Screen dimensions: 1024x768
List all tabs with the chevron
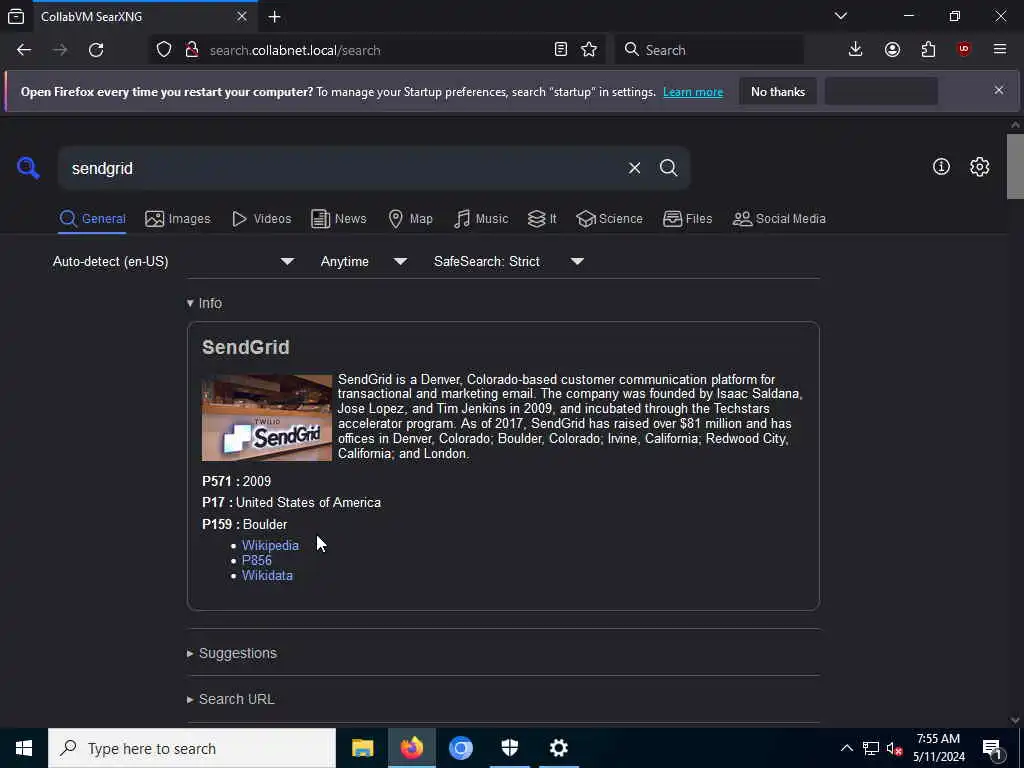pyautogui.click(x=841, y=16)
